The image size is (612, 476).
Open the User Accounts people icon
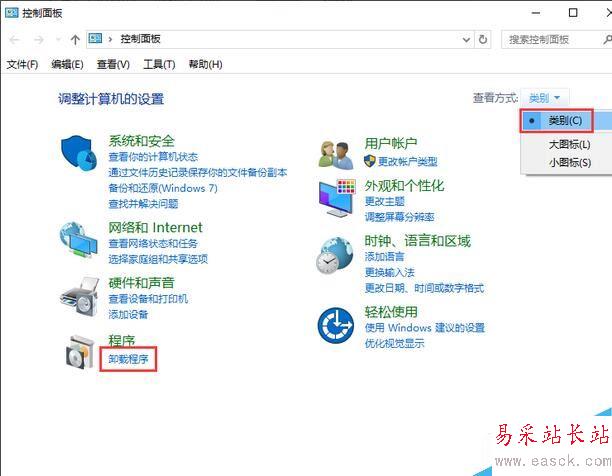coord(336,155)
